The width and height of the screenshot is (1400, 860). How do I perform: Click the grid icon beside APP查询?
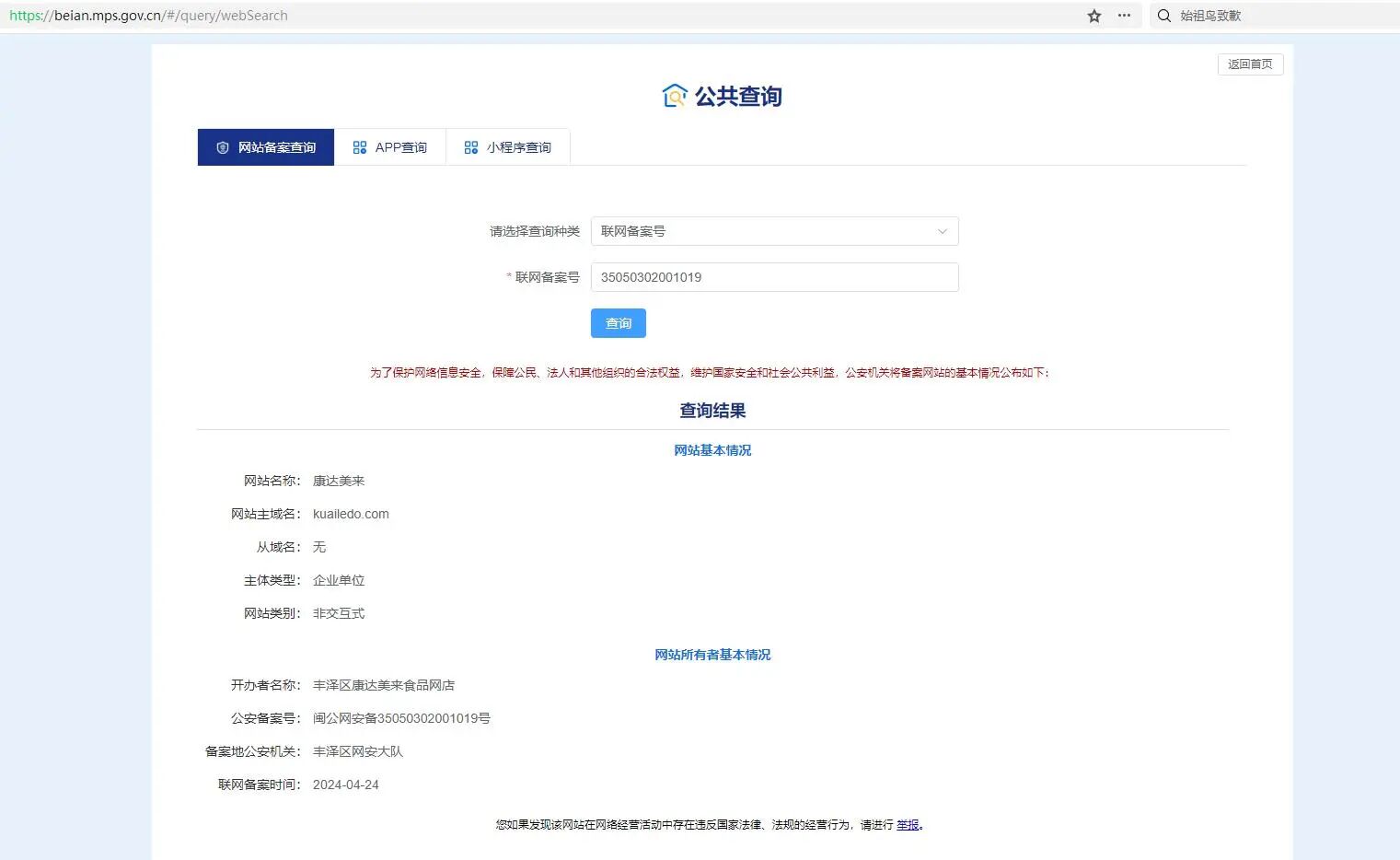[x=360, y=147]
